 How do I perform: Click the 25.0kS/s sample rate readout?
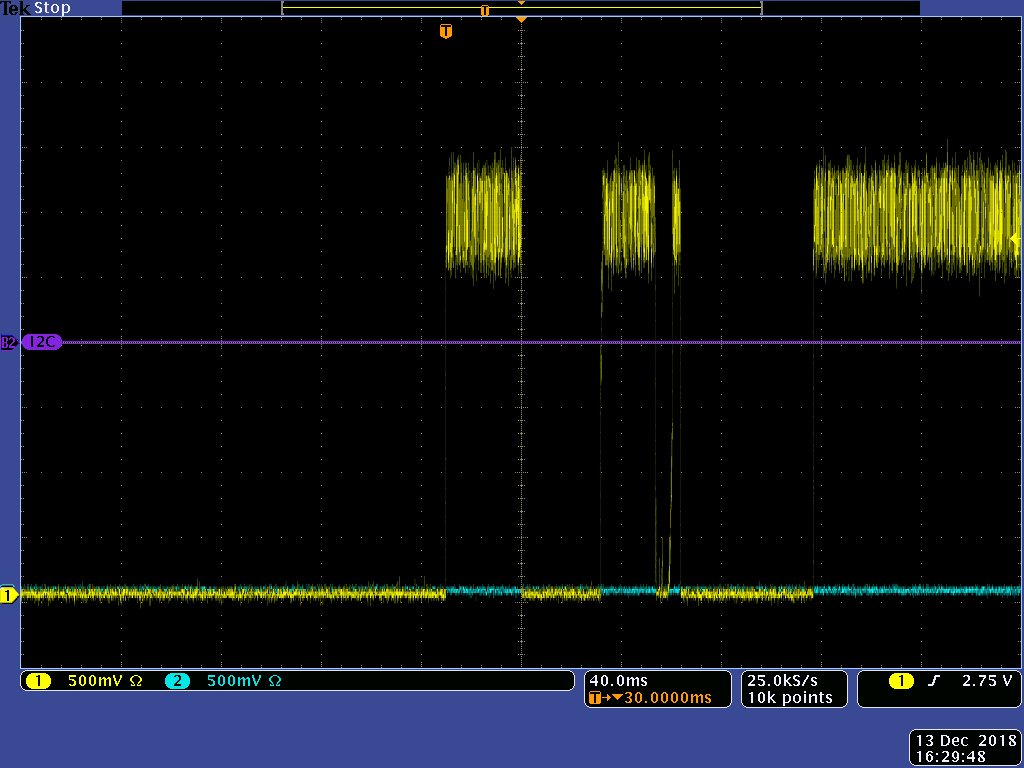point(782,680)
